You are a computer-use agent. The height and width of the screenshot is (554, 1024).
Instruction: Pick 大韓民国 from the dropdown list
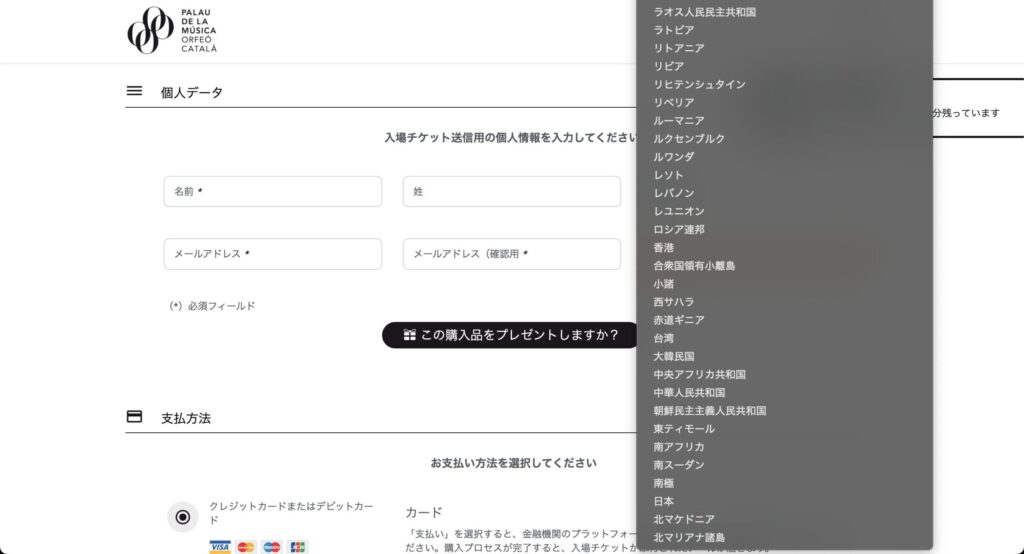pyautogui.click(x=674, y=356)
